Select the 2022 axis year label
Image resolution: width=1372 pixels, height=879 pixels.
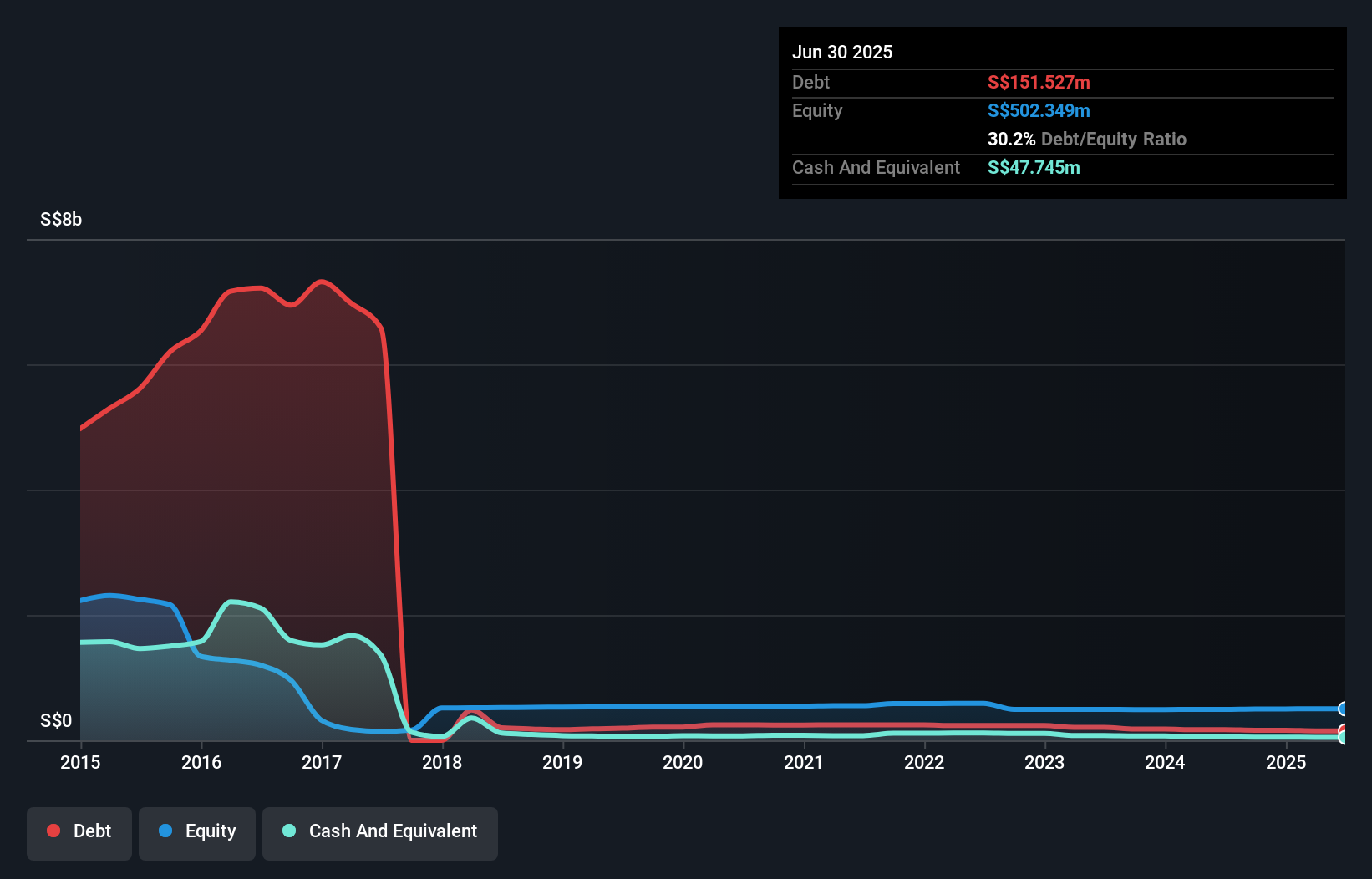(x=924, y=762)
